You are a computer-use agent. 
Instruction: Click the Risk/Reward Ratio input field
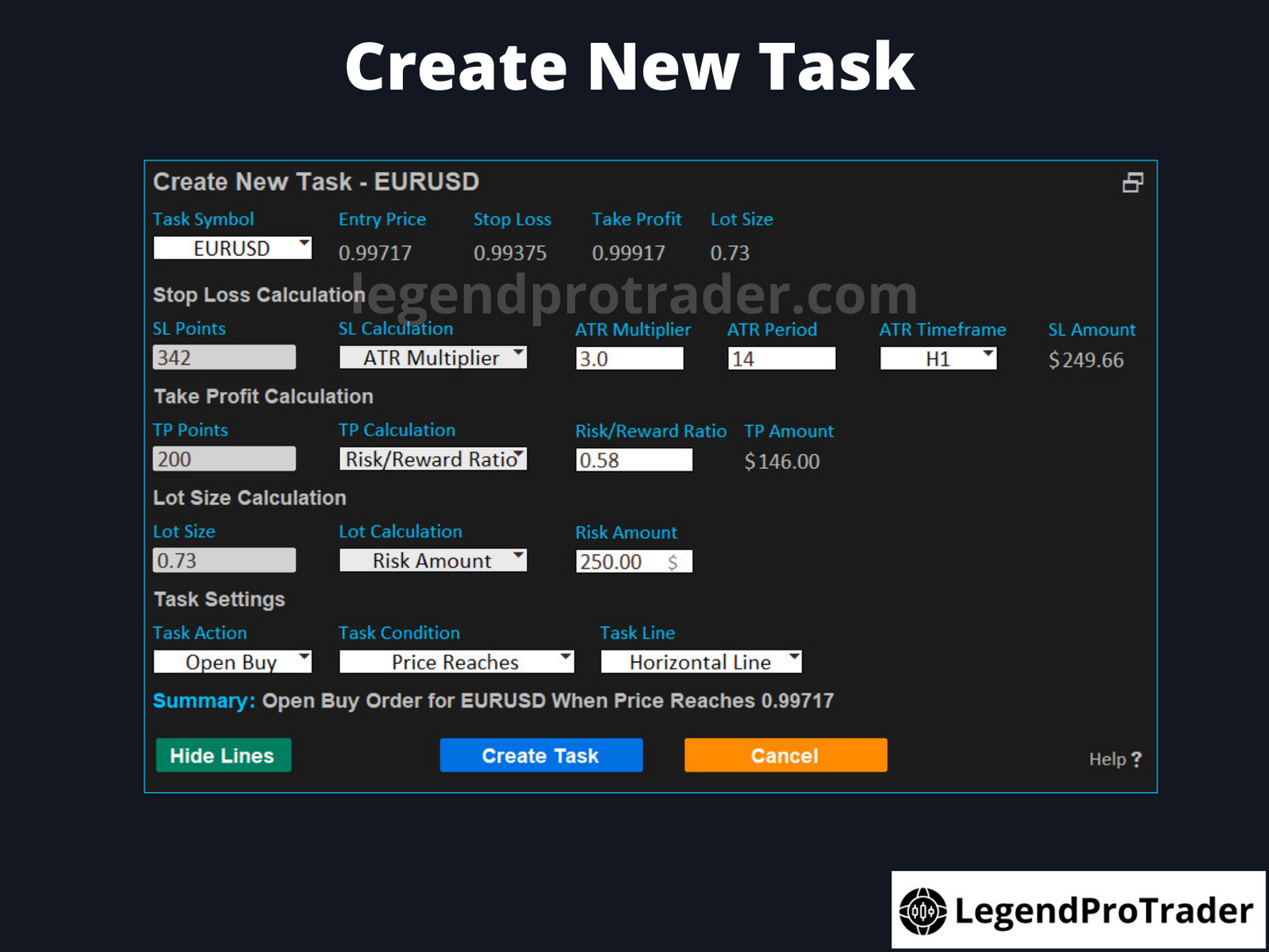tap(633, 460)
